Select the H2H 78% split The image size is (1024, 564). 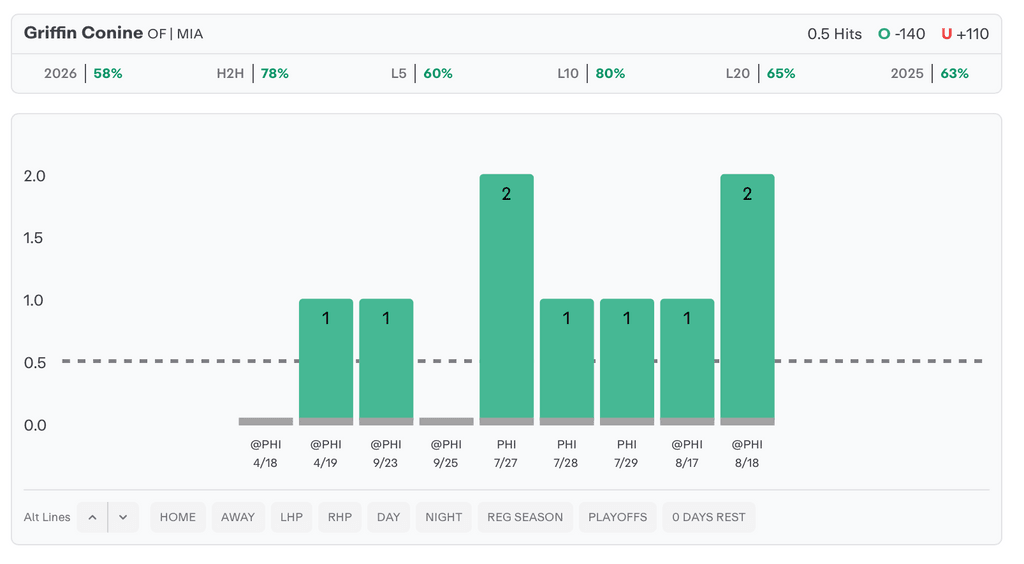(x=252, y=73)
